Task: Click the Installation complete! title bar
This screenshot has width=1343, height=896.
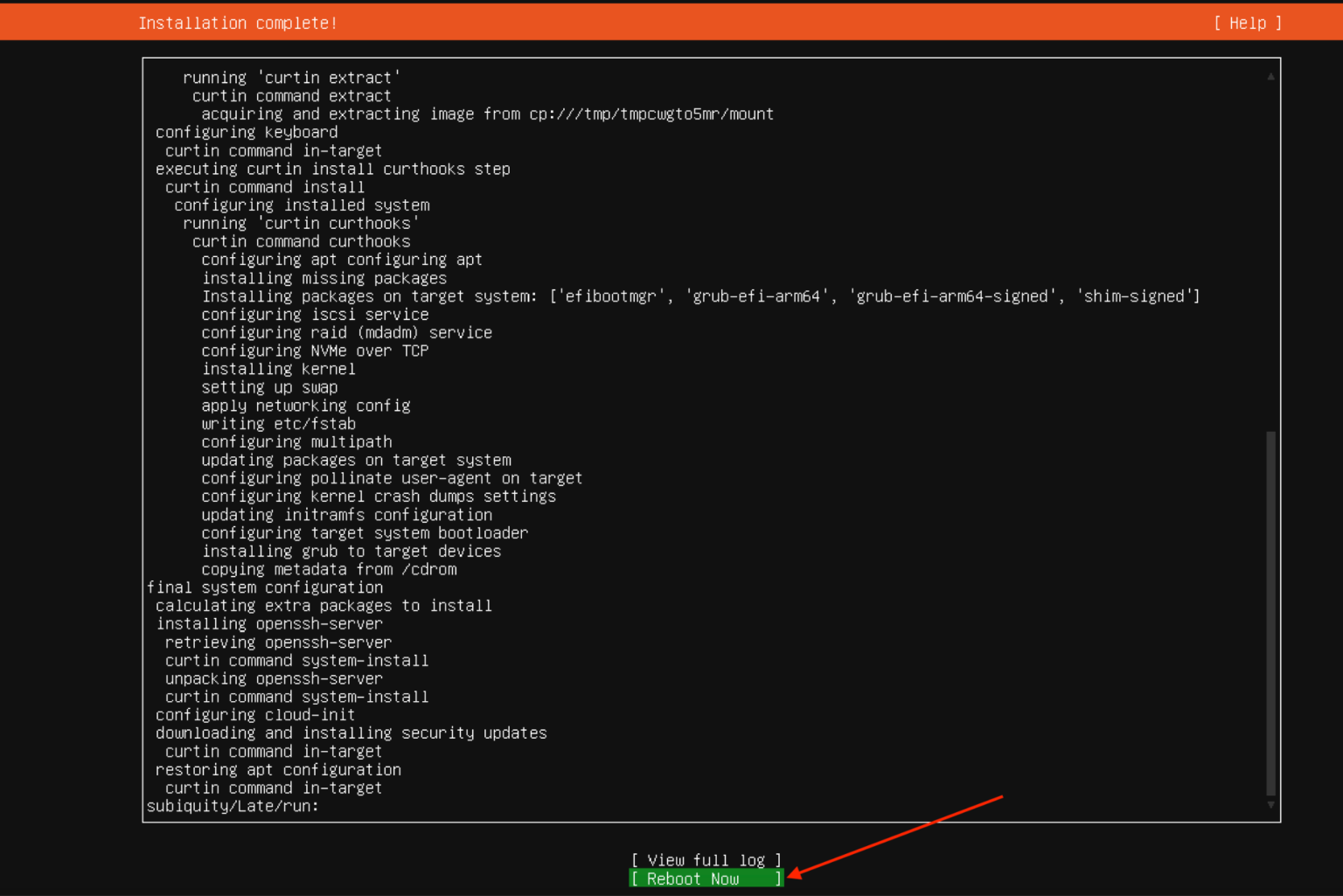Action: coord(238,23)
